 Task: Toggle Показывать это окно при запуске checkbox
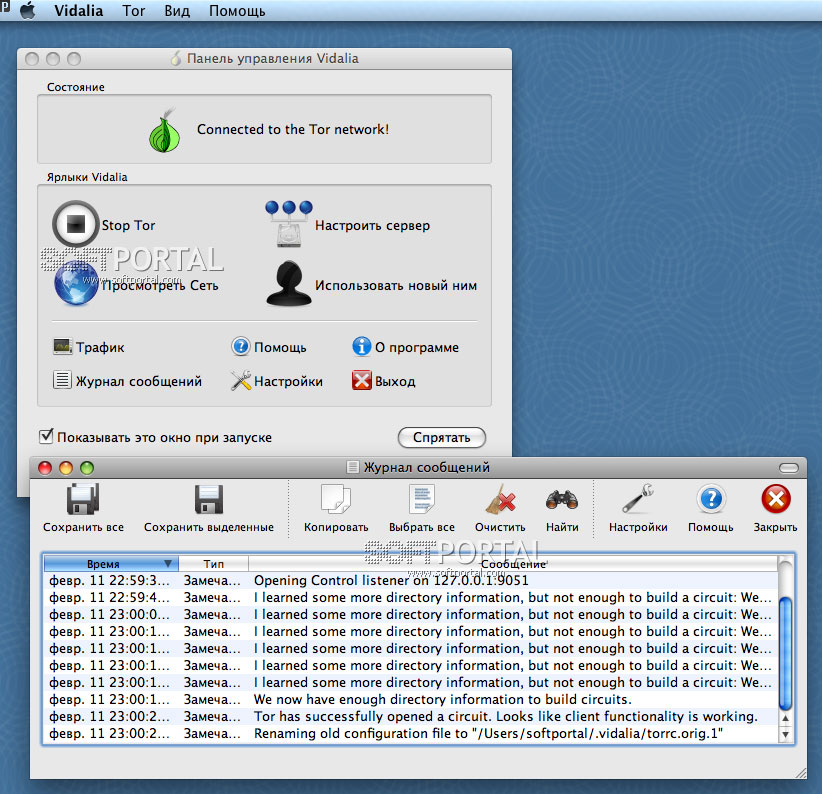pos(46,436)
